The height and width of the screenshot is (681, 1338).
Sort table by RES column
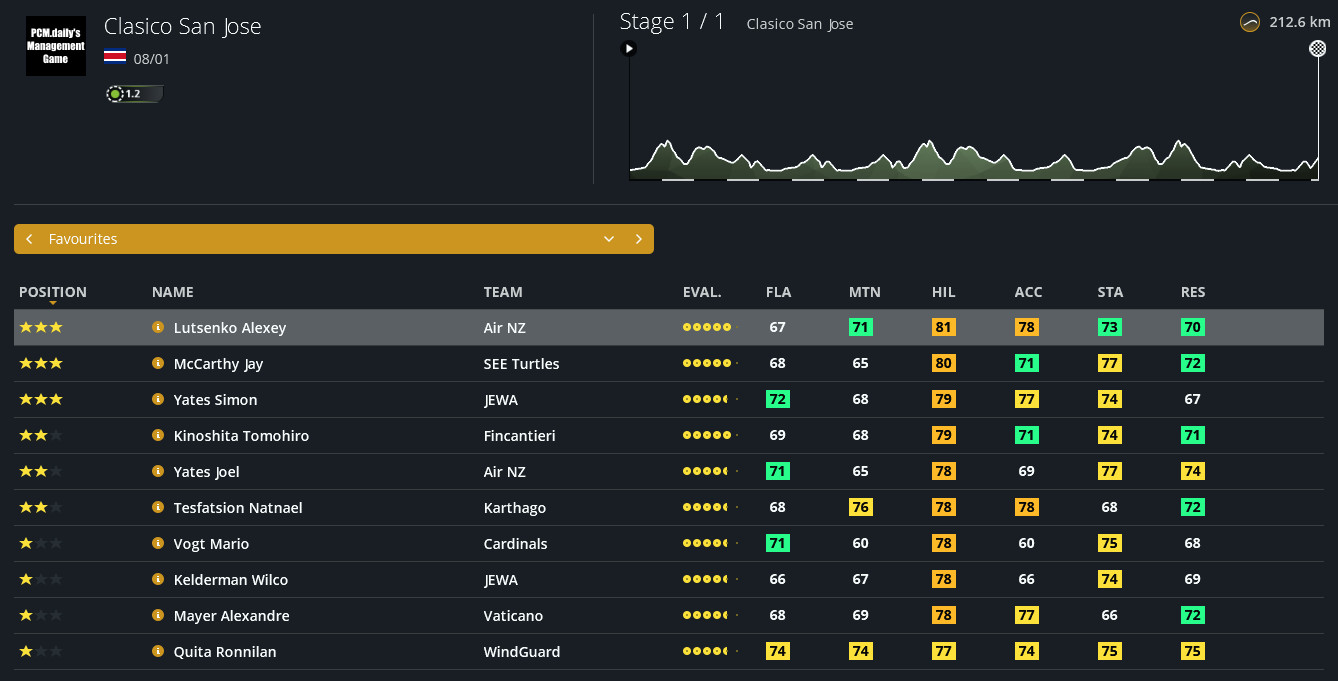pos(1193,292)
